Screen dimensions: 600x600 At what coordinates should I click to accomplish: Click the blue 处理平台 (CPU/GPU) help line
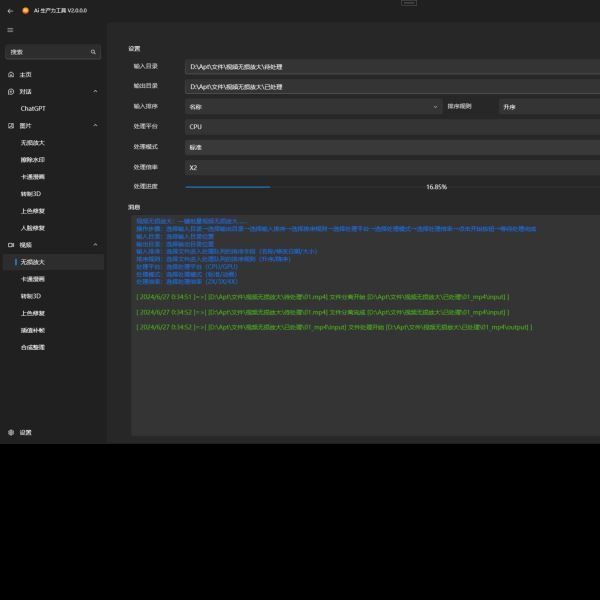(x=187, y=267)
